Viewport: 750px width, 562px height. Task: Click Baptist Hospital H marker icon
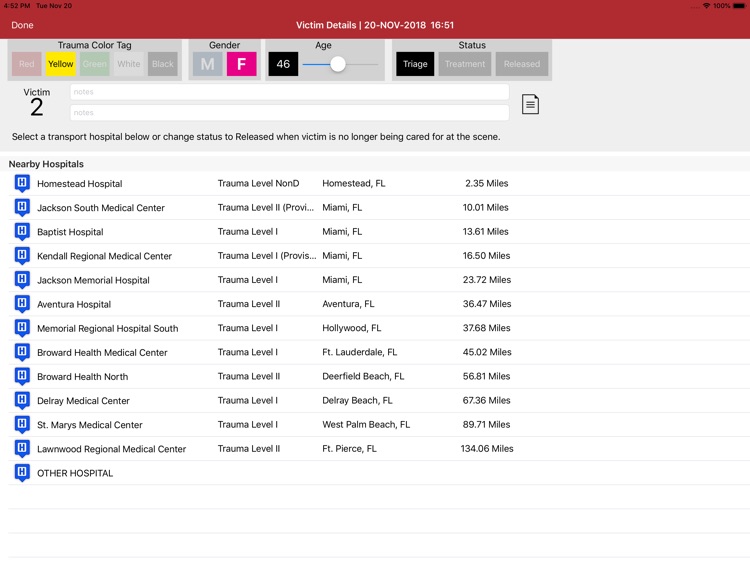pos(22,231)
